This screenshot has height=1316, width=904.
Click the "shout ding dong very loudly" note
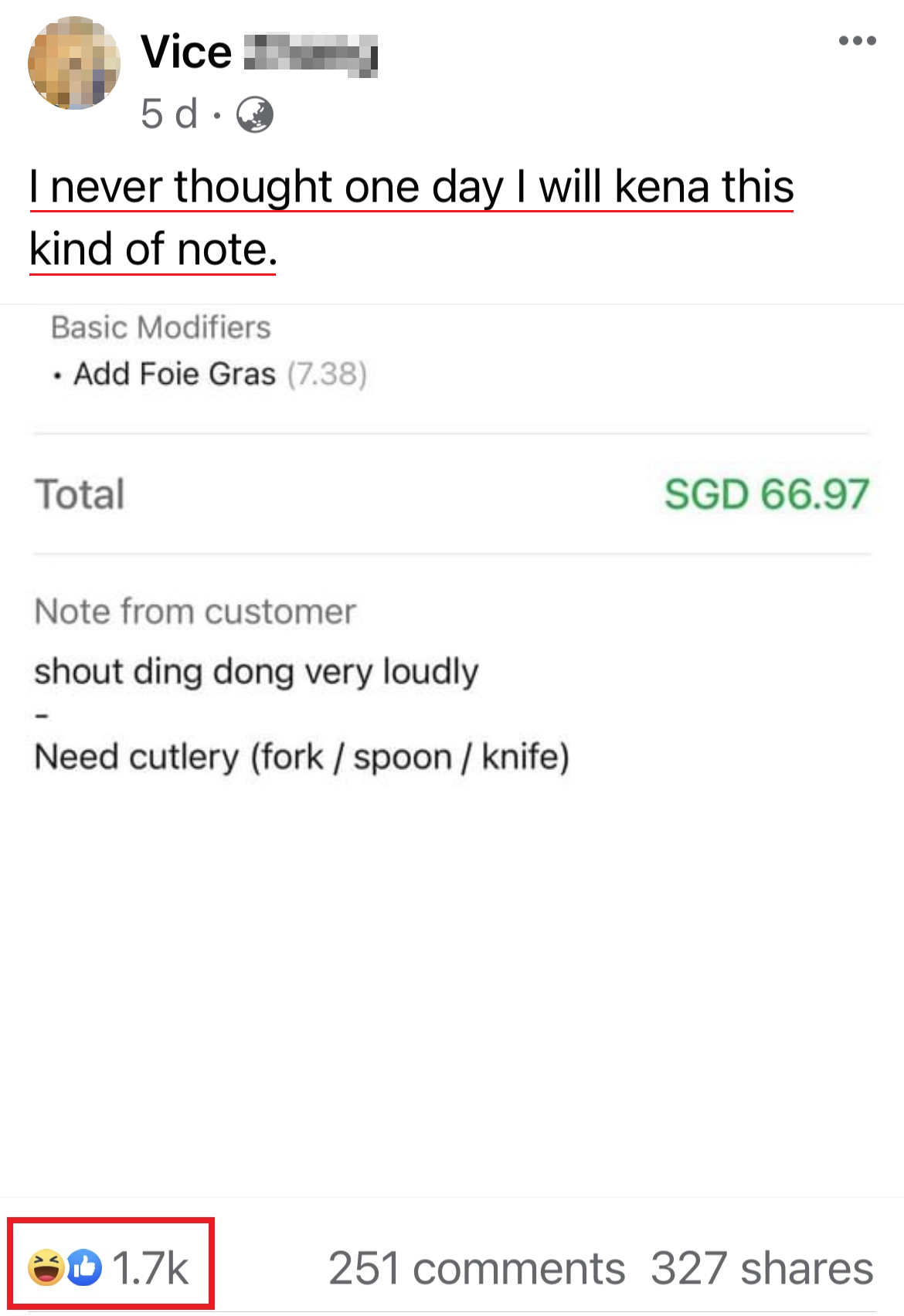(x=257, y=671)
